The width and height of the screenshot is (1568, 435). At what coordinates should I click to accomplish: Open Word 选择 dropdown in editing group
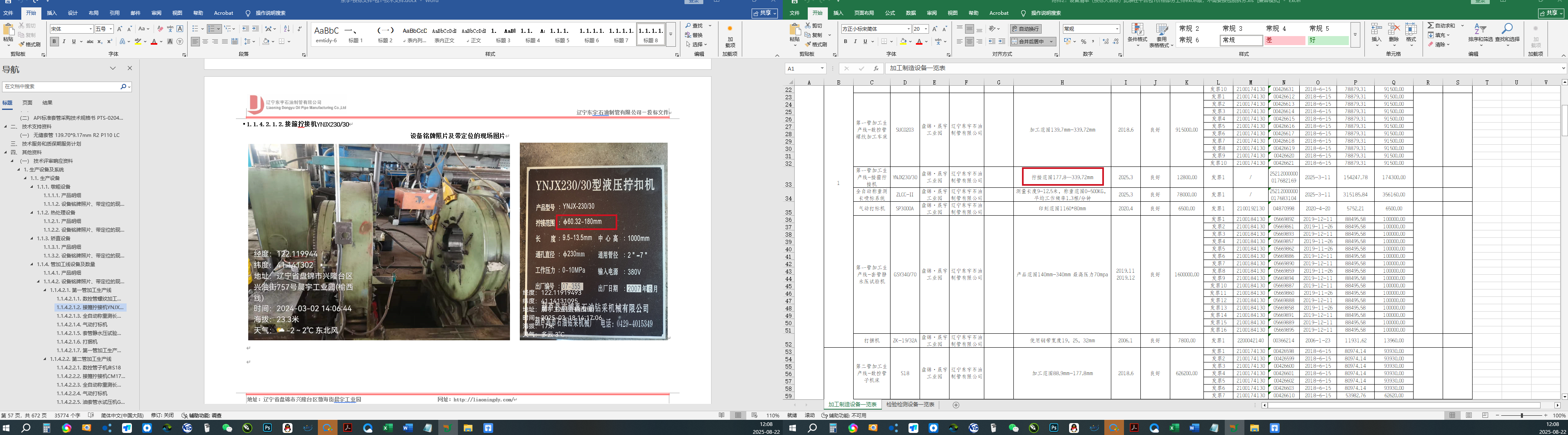point(696,44)
